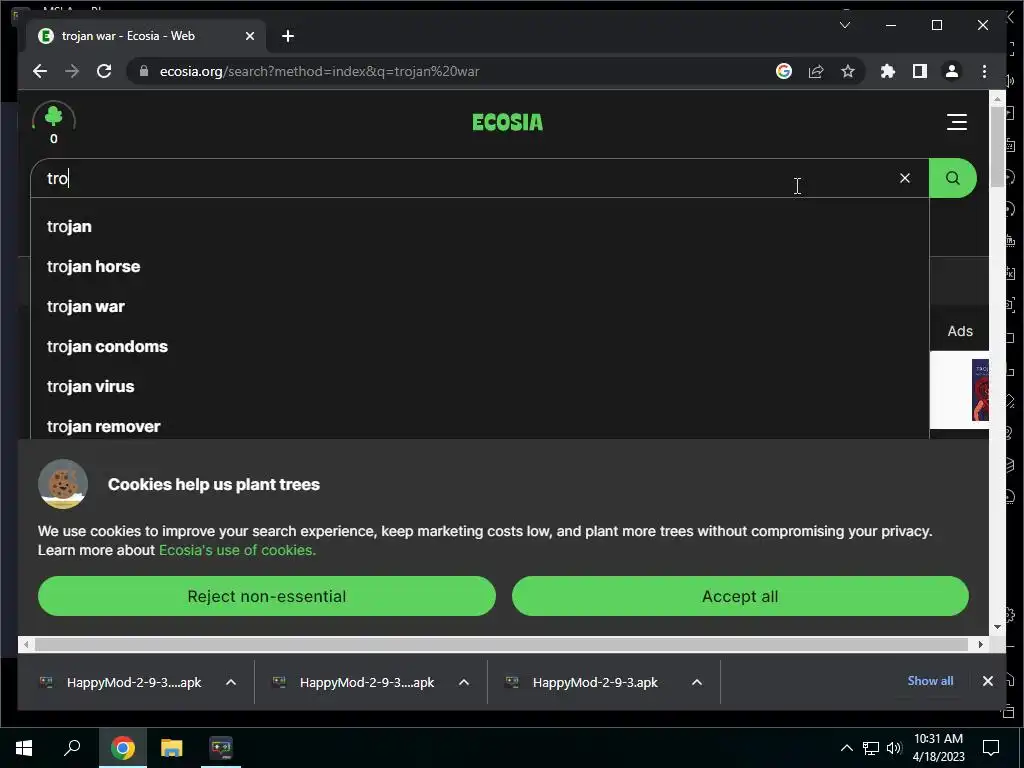
Task: Show hidden system tray icons
Action: pos(846,748)
